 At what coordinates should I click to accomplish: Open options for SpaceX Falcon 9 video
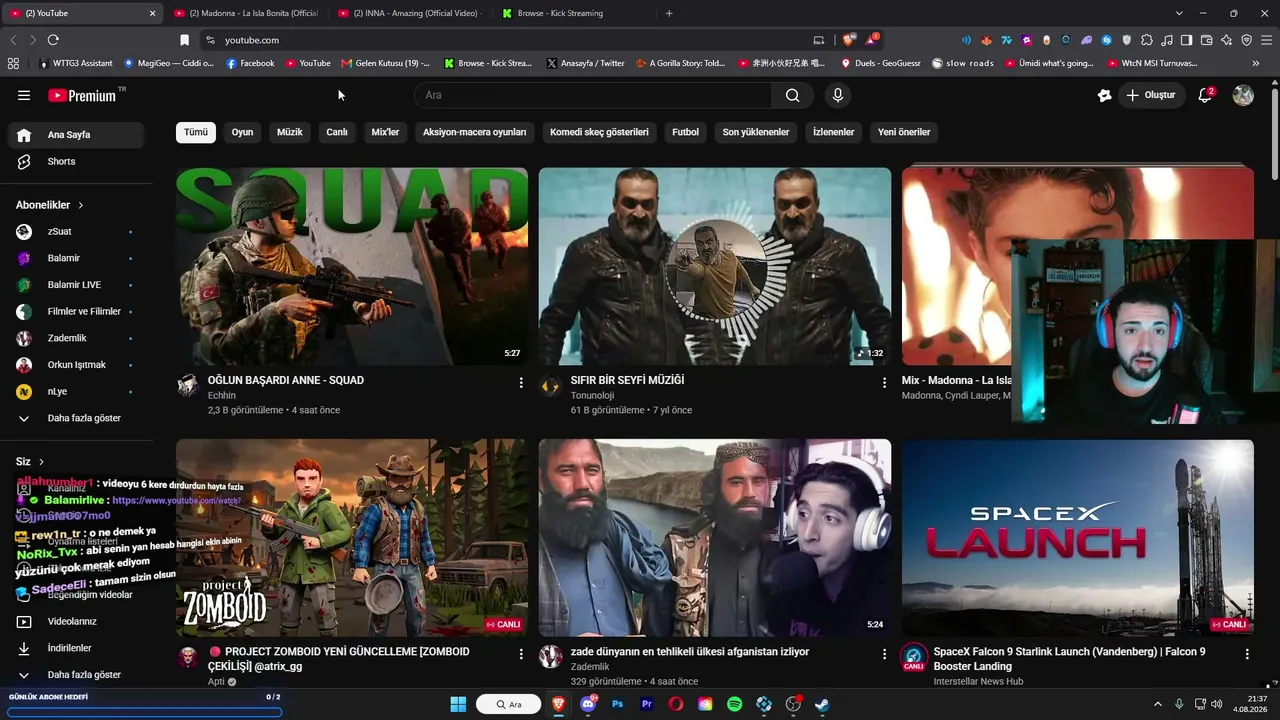pyautogui.click(x=1247, y=654)
